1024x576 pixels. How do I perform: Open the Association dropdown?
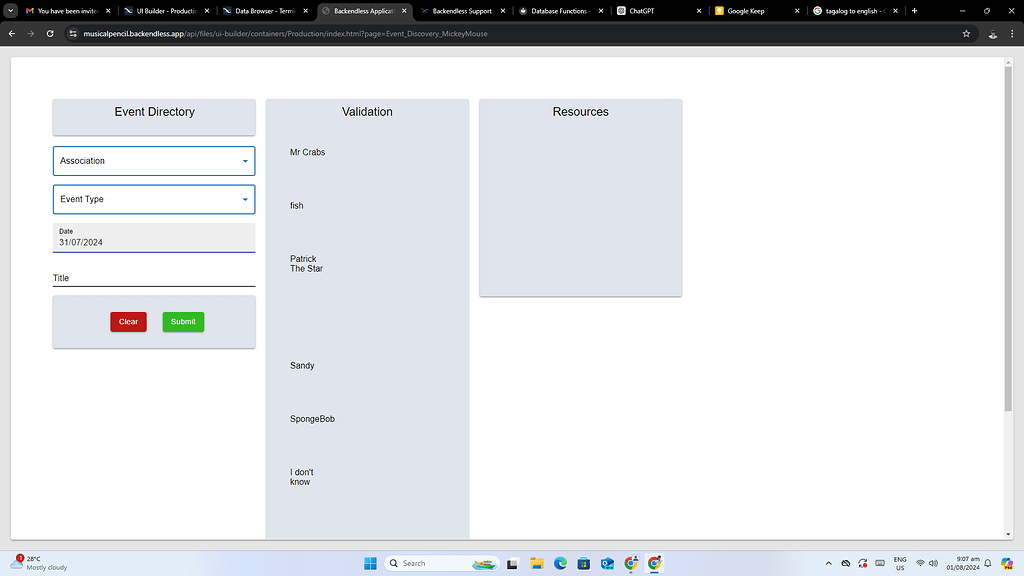point(154,161)
